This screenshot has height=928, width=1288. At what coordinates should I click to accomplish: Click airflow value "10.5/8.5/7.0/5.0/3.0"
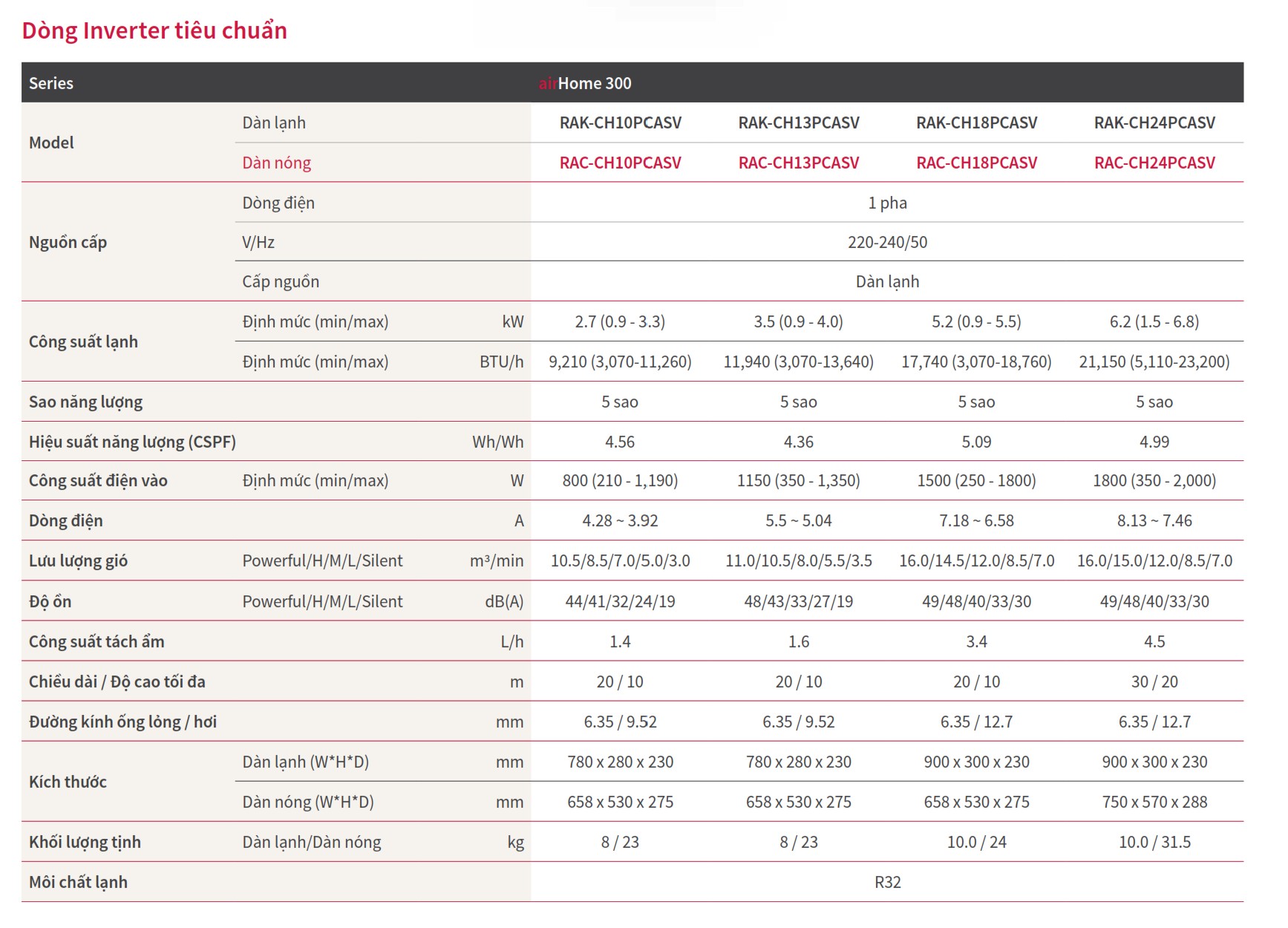[x=621, y=561]
